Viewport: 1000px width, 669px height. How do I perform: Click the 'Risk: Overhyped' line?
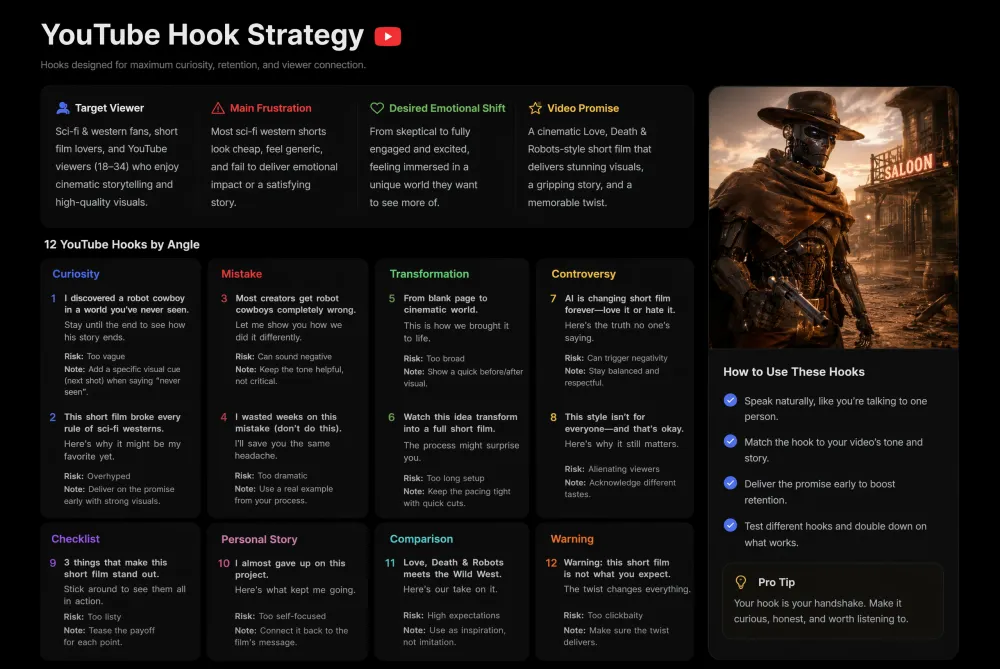[97, 476]
